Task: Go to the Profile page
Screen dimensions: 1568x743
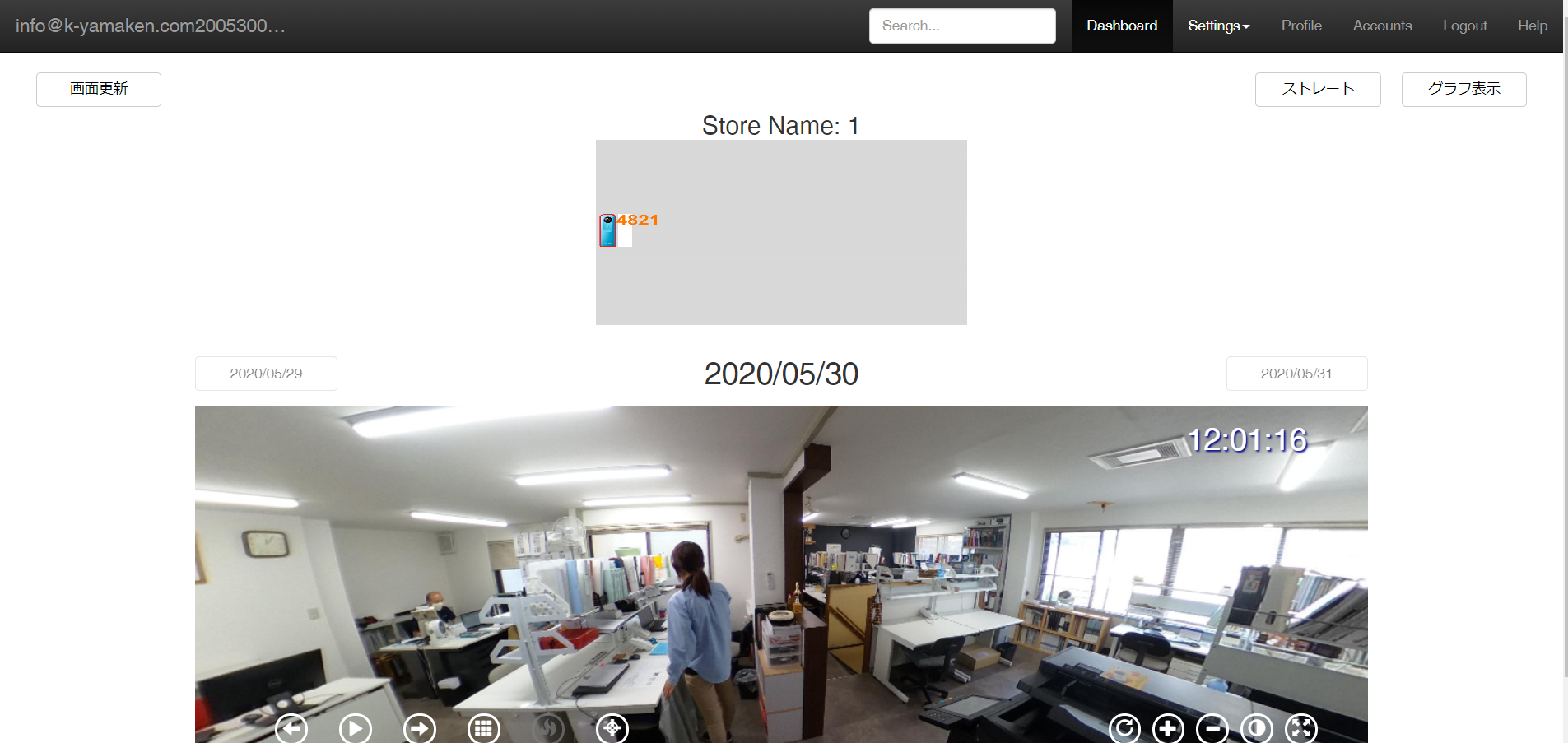Action: click(x=1301, y=26)
